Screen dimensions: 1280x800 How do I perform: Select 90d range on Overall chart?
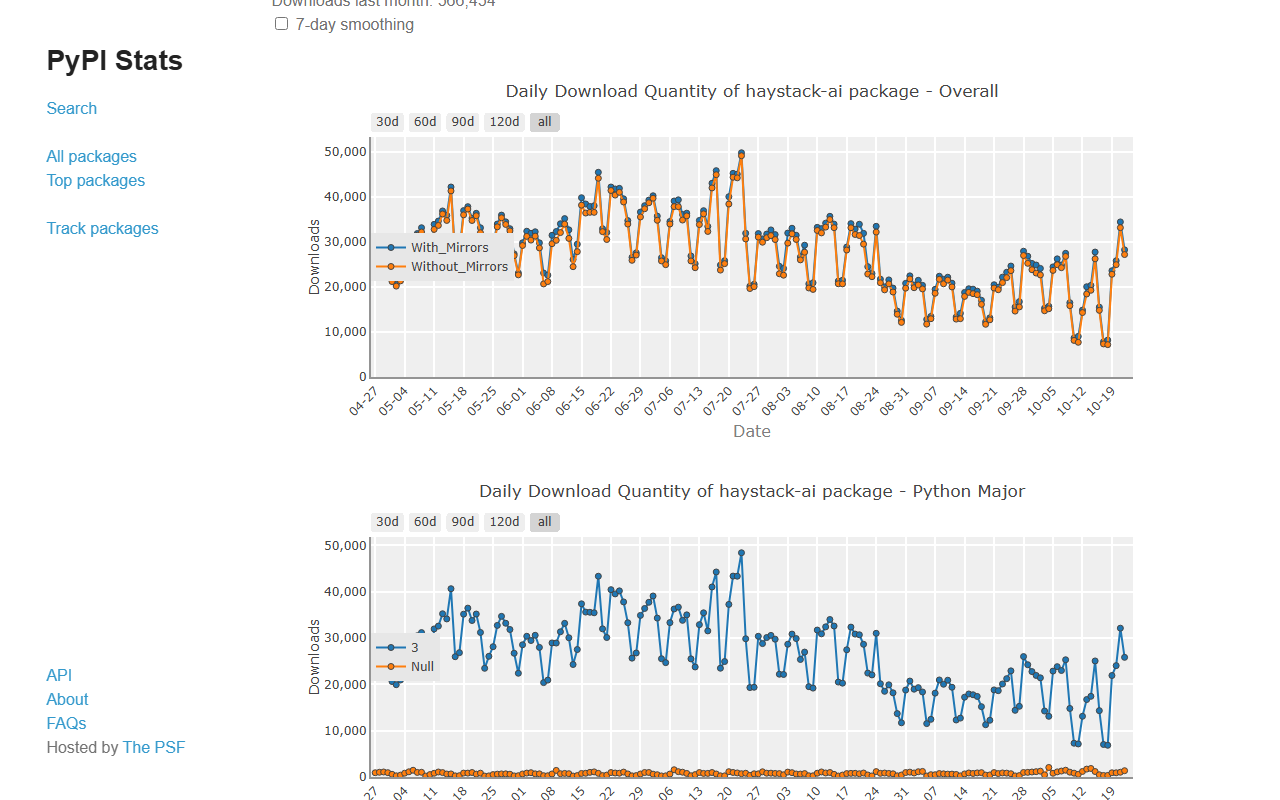[463, 122]
